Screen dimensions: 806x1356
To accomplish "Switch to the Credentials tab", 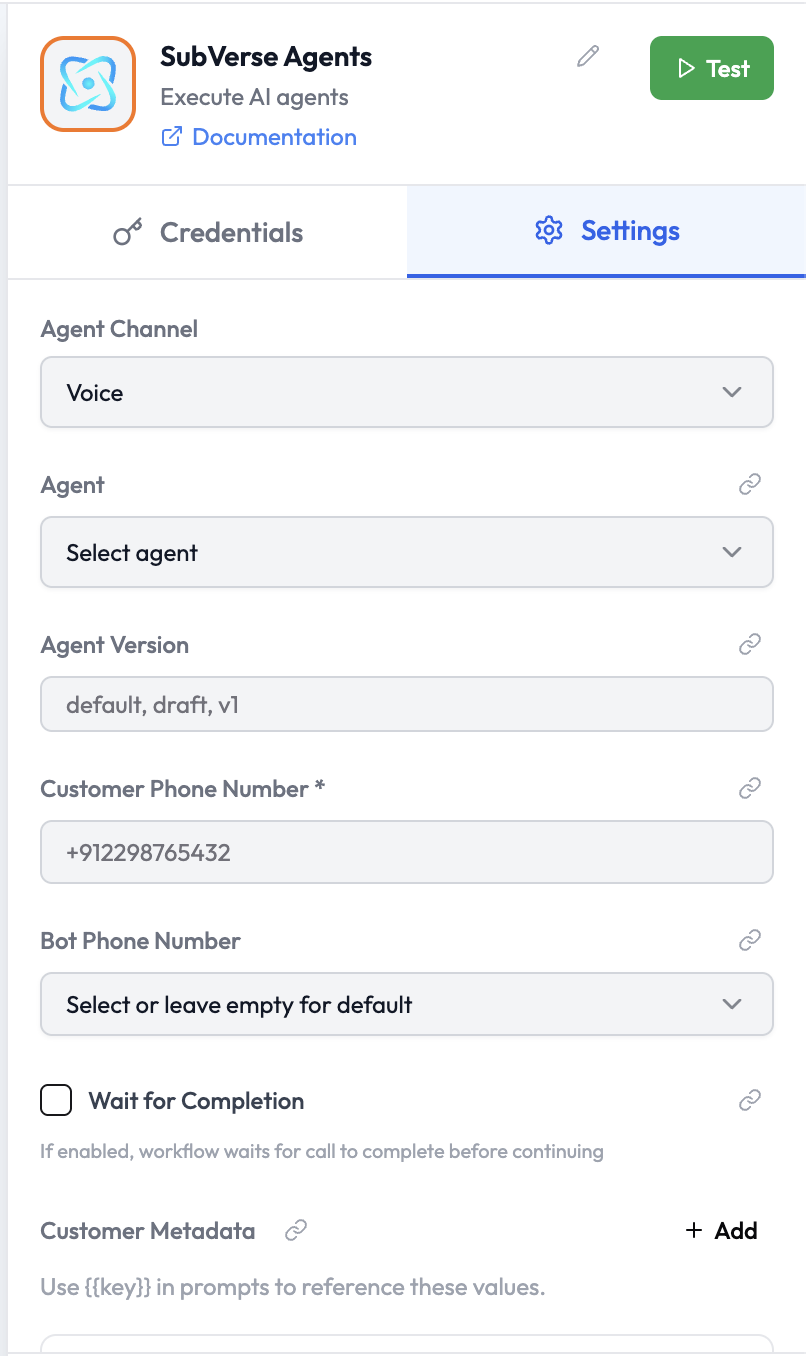I will pos(205,231).
